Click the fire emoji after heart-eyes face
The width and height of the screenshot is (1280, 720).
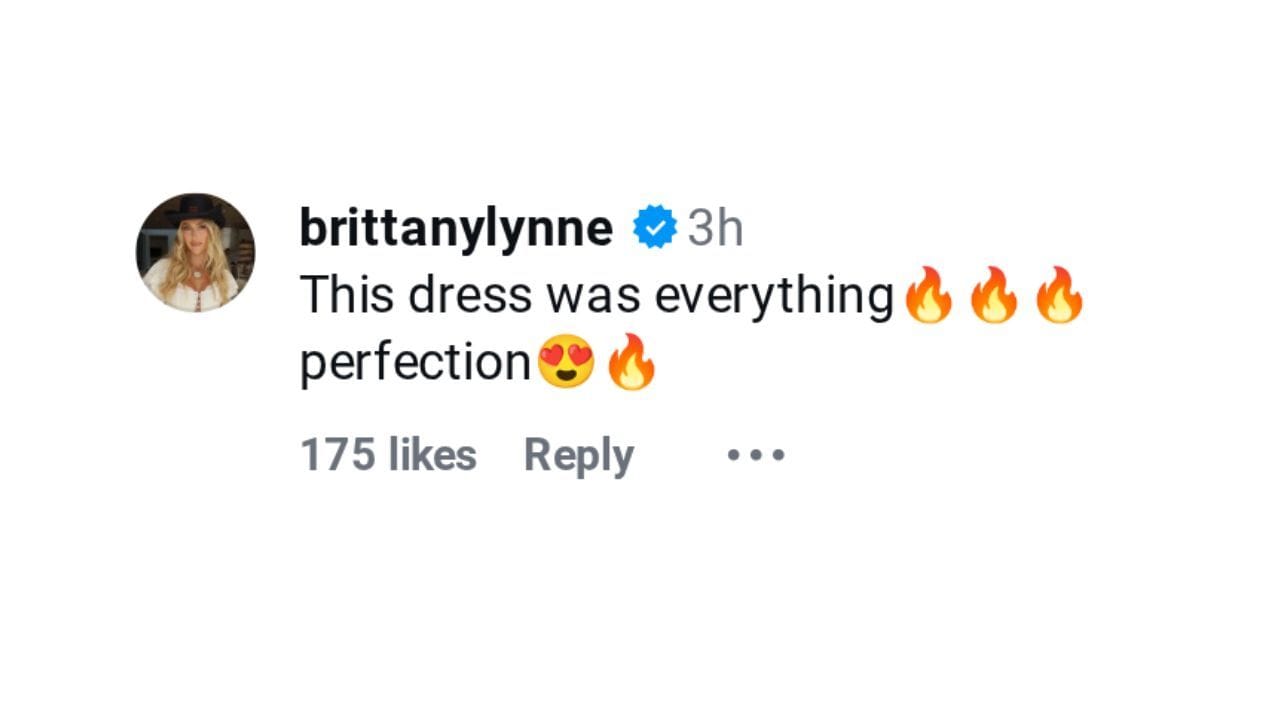click(632, 362)
